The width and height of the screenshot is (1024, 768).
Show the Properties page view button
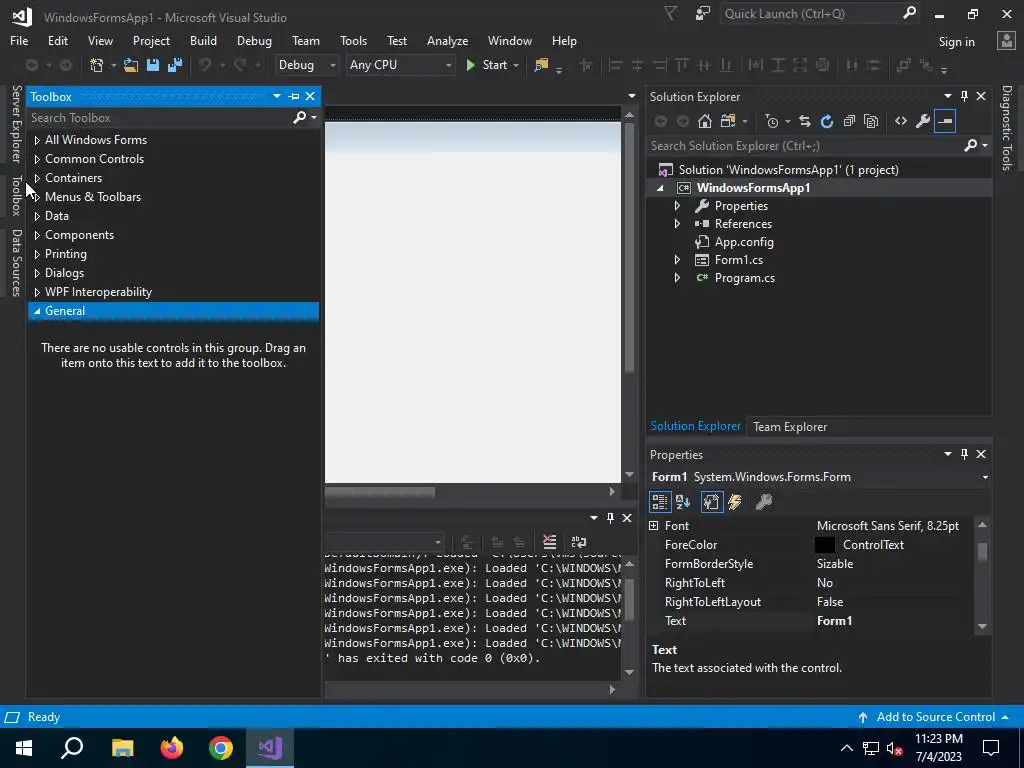(x=712, y=502)
